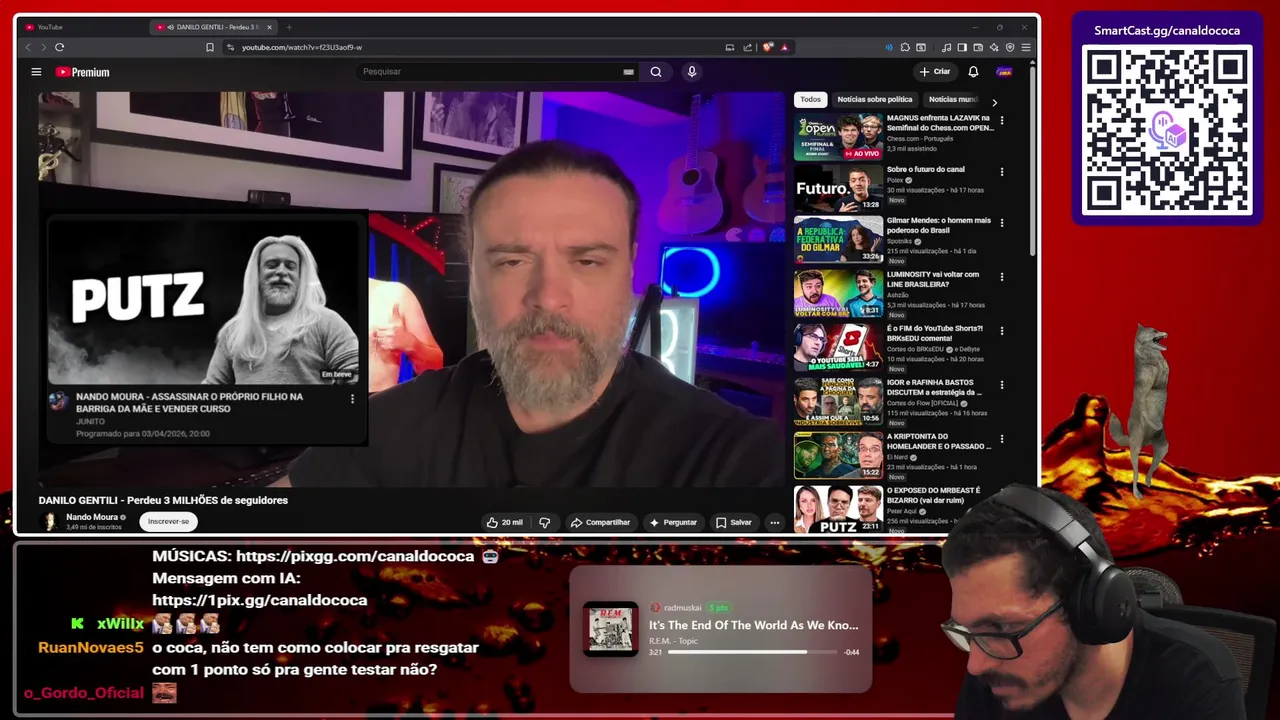Click the search magnifier button
Screen dimensions: 1280x720
656,72
